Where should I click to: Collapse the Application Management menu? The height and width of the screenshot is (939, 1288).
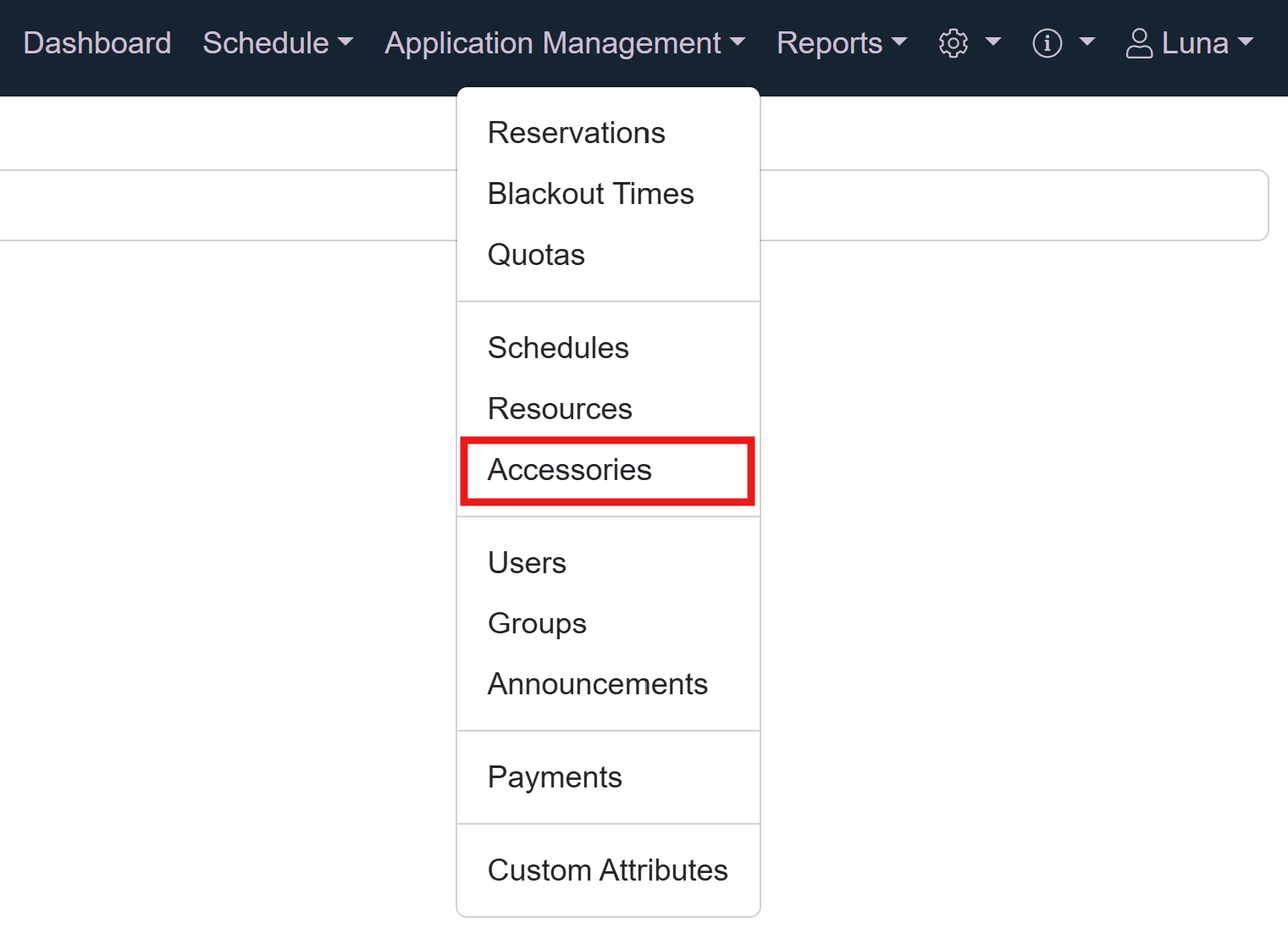coord(564,43)
